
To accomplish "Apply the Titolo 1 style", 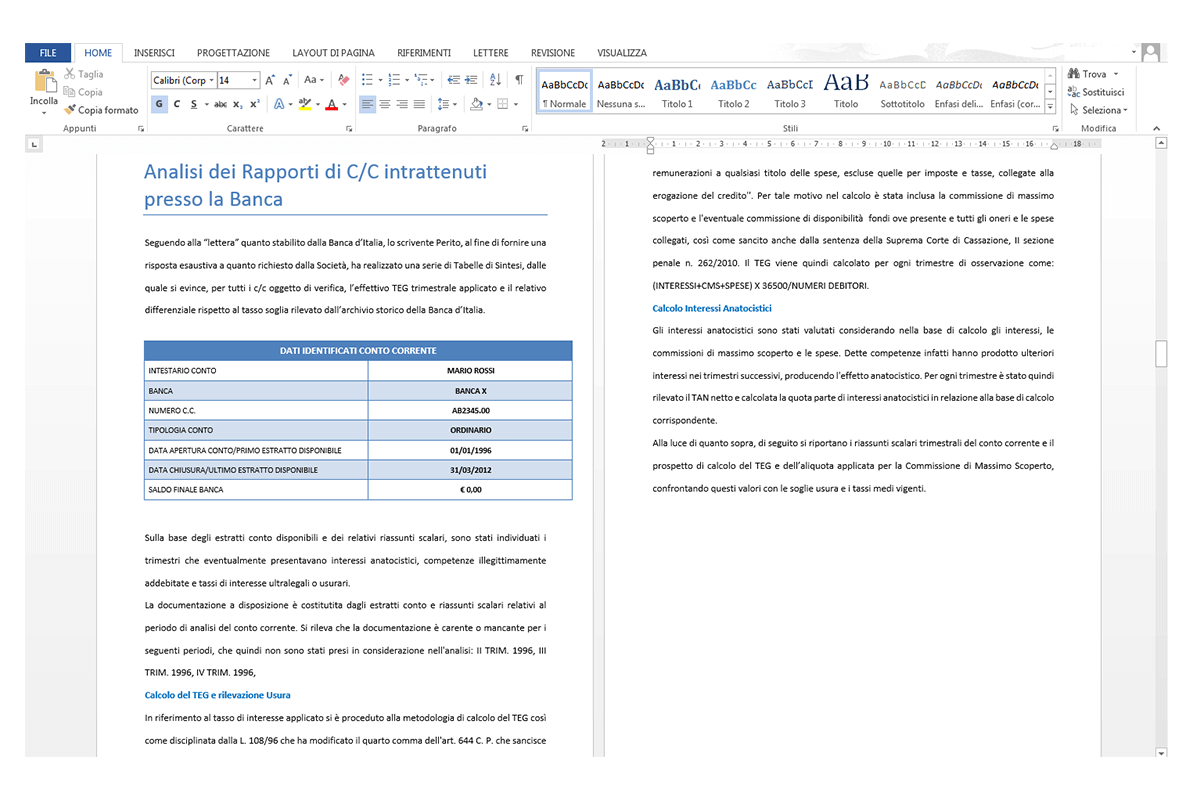I will 677,91.
